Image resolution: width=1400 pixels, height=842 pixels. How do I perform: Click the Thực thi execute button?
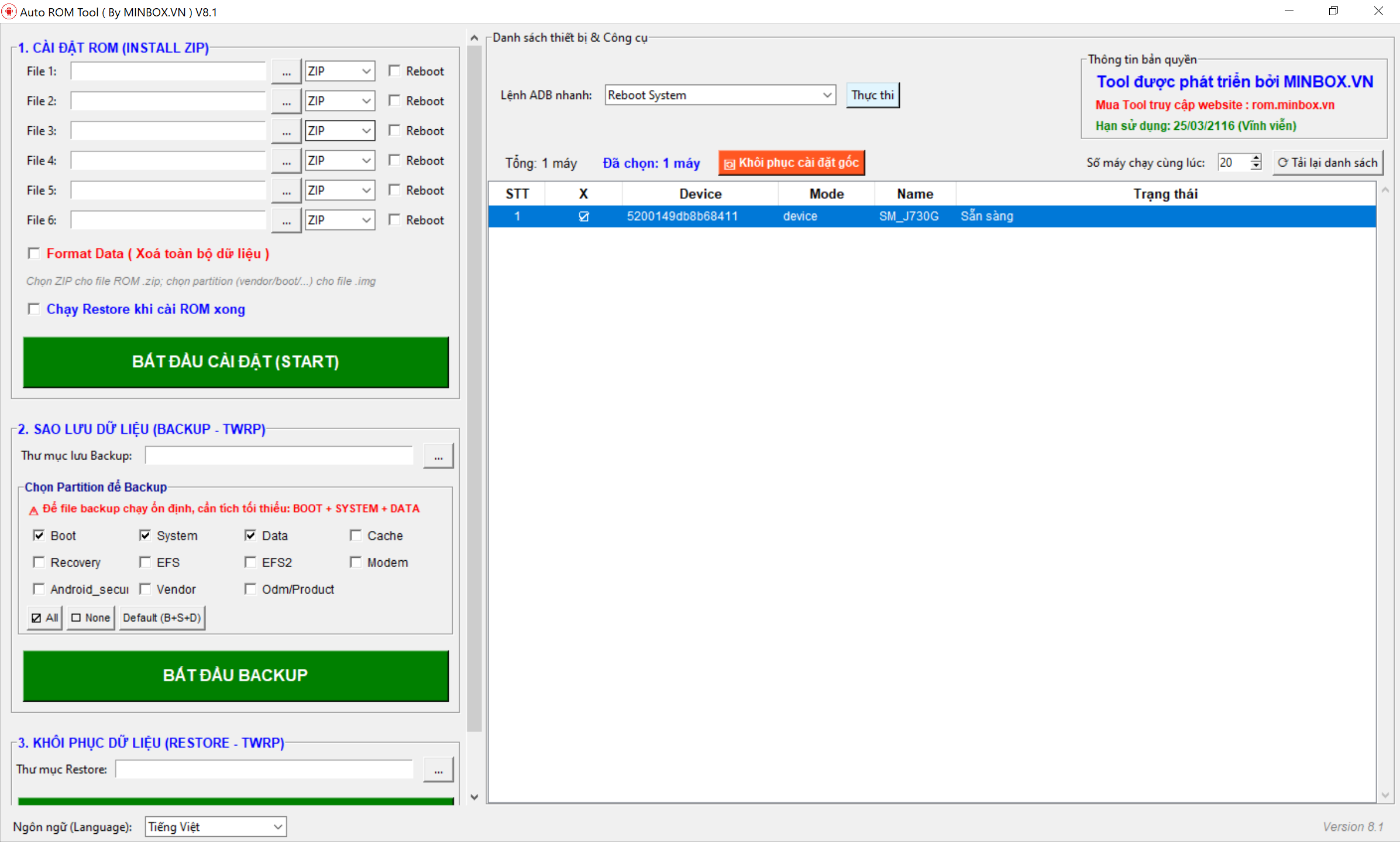point(872,95)
